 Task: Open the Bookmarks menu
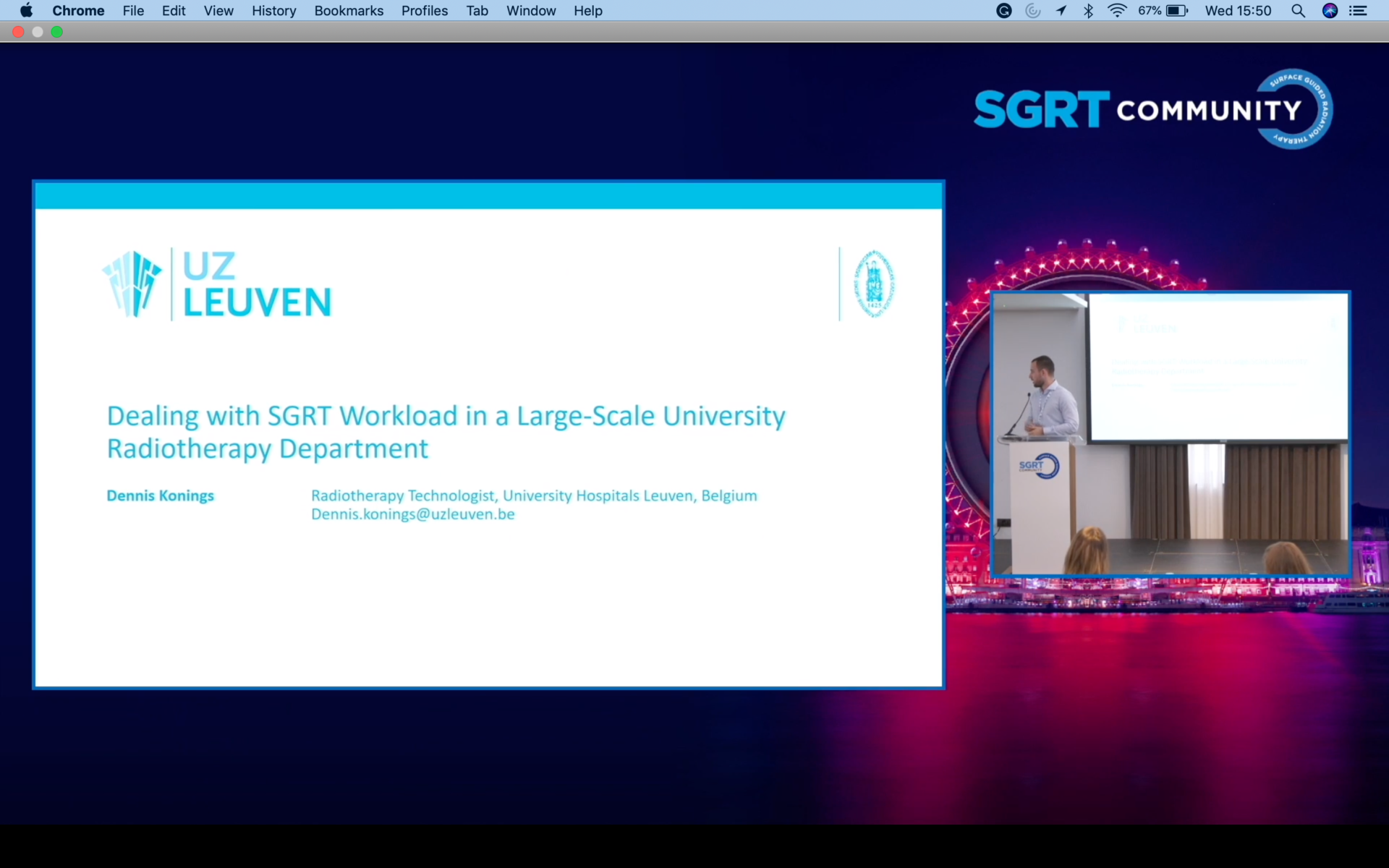click(x=349, y=11)
